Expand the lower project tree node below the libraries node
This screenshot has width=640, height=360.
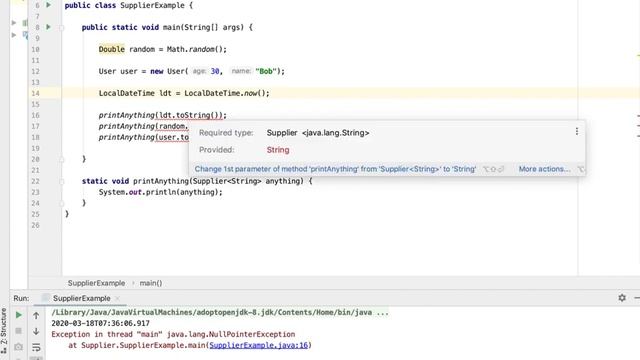pyautogui.click(x=14, y=35)
